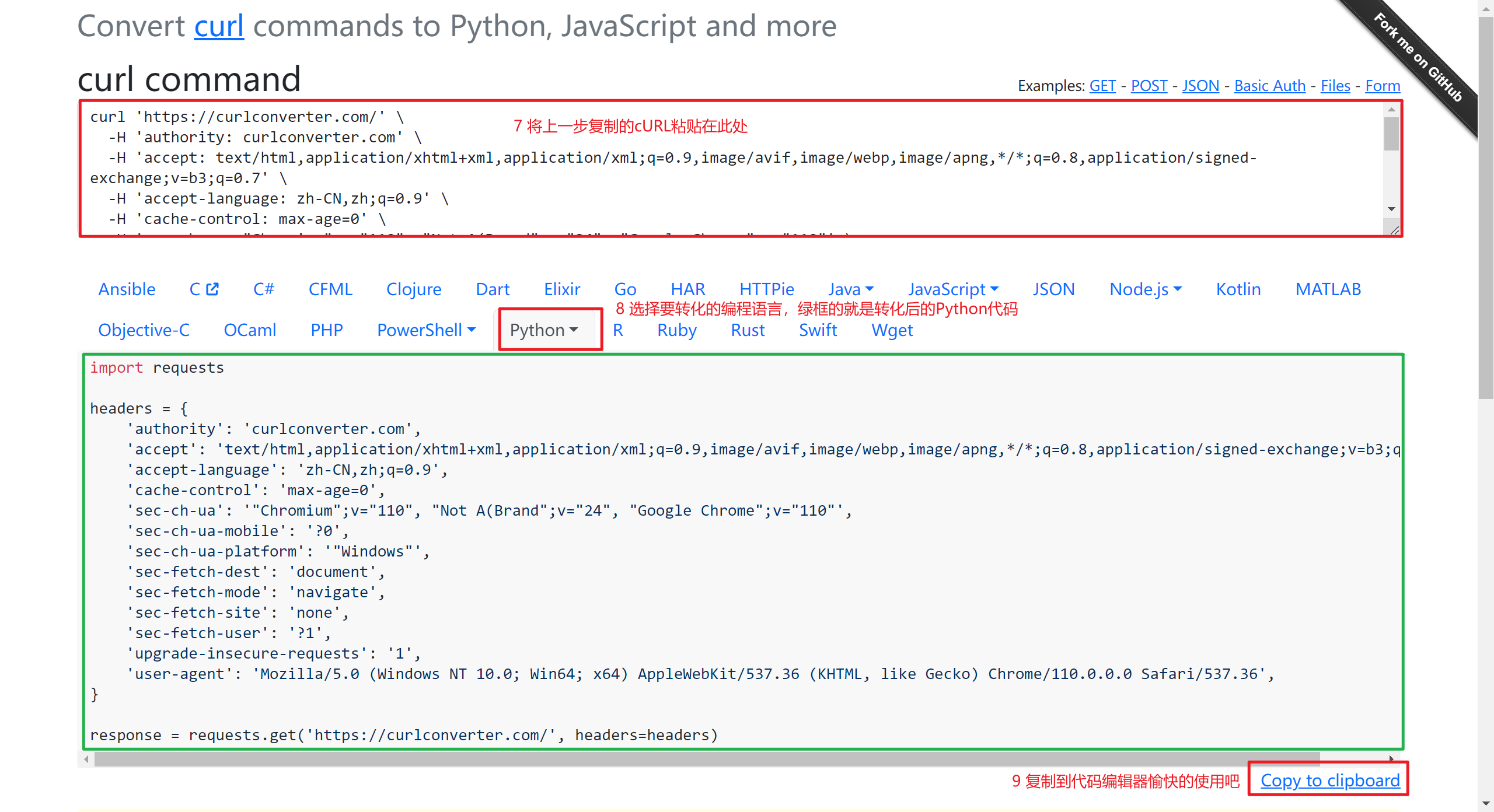Select Ruby as output language
This screenshot has width=1494, height=812.
pos(677,330)
